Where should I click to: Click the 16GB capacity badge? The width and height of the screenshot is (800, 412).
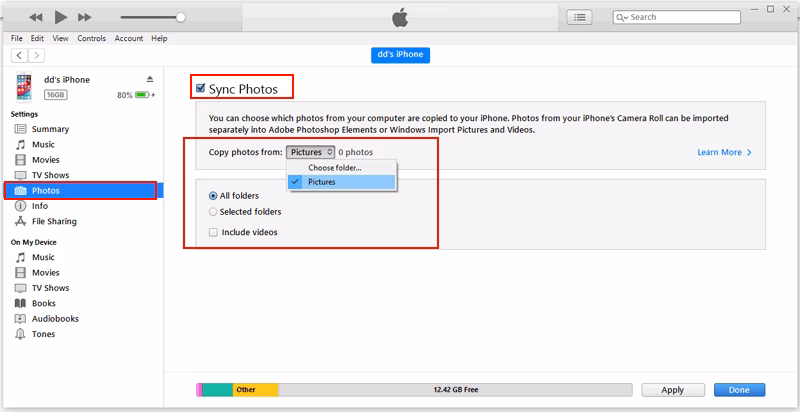point(56,95)
